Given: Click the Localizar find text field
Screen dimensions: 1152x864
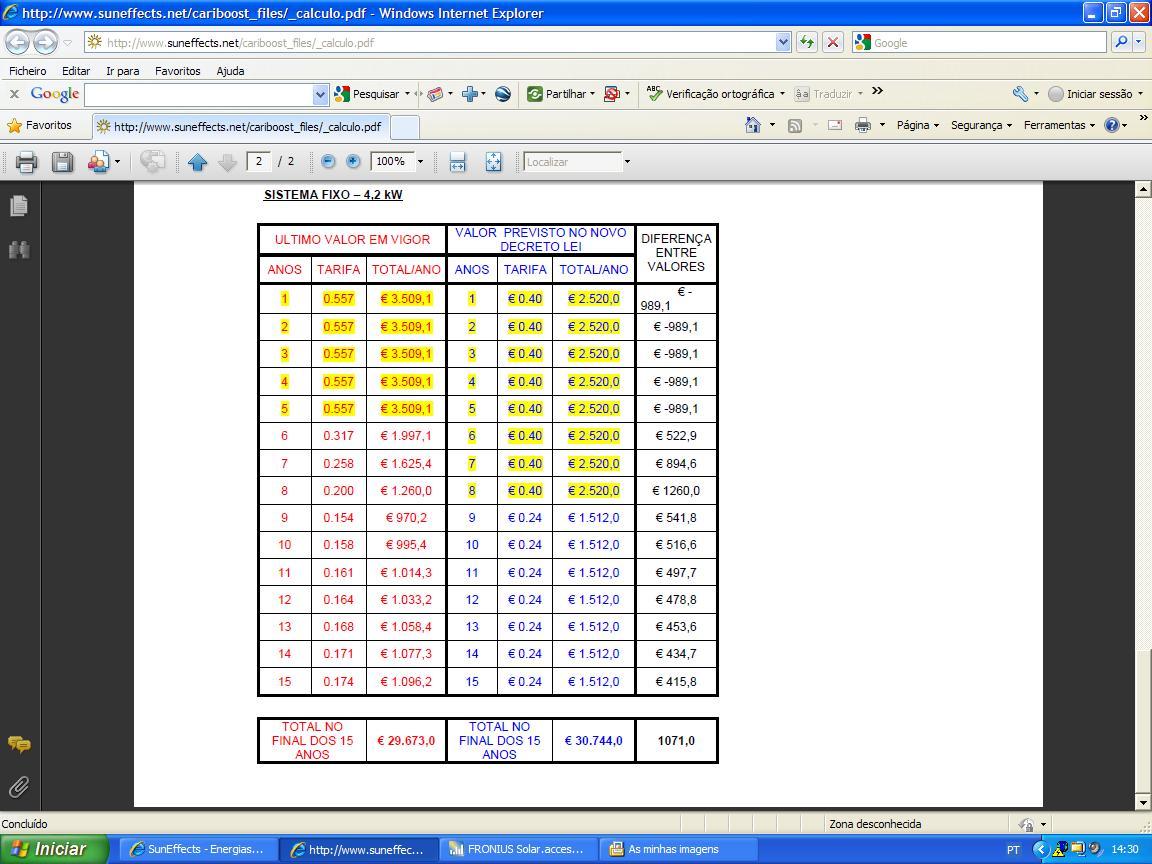Looking at the screenshot, I should [x=572, y=162].
